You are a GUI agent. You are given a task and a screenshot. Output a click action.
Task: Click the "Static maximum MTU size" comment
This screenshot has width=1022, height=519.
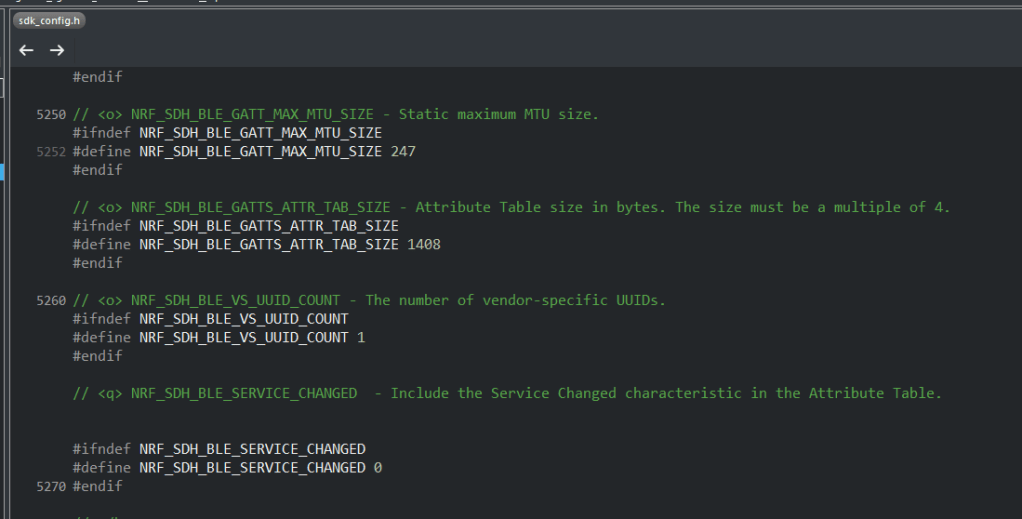(498, 114)
